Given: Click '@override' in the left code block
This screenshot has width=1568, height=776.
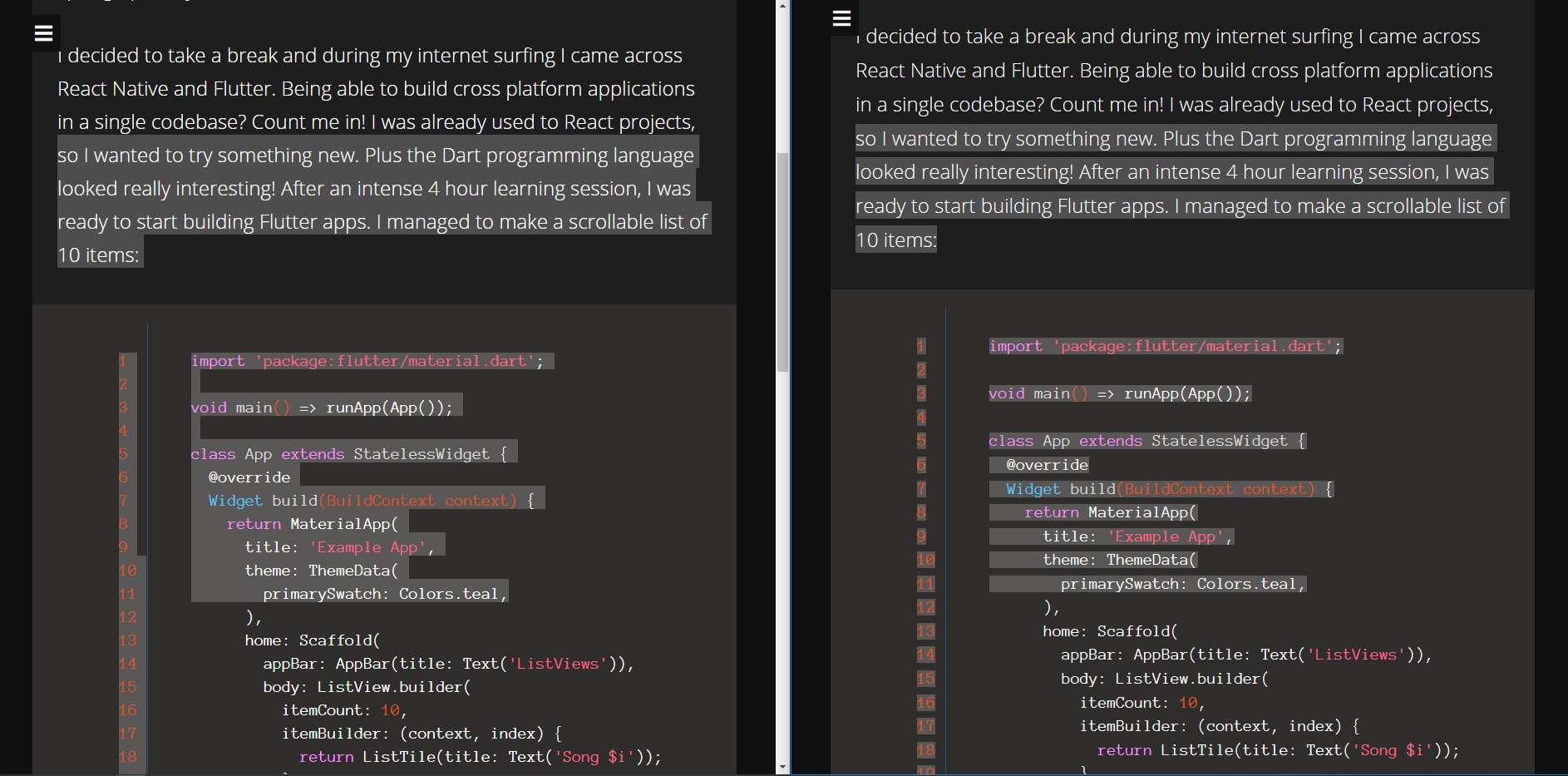Looking at the screenshot, I should (x=249, y=477).
